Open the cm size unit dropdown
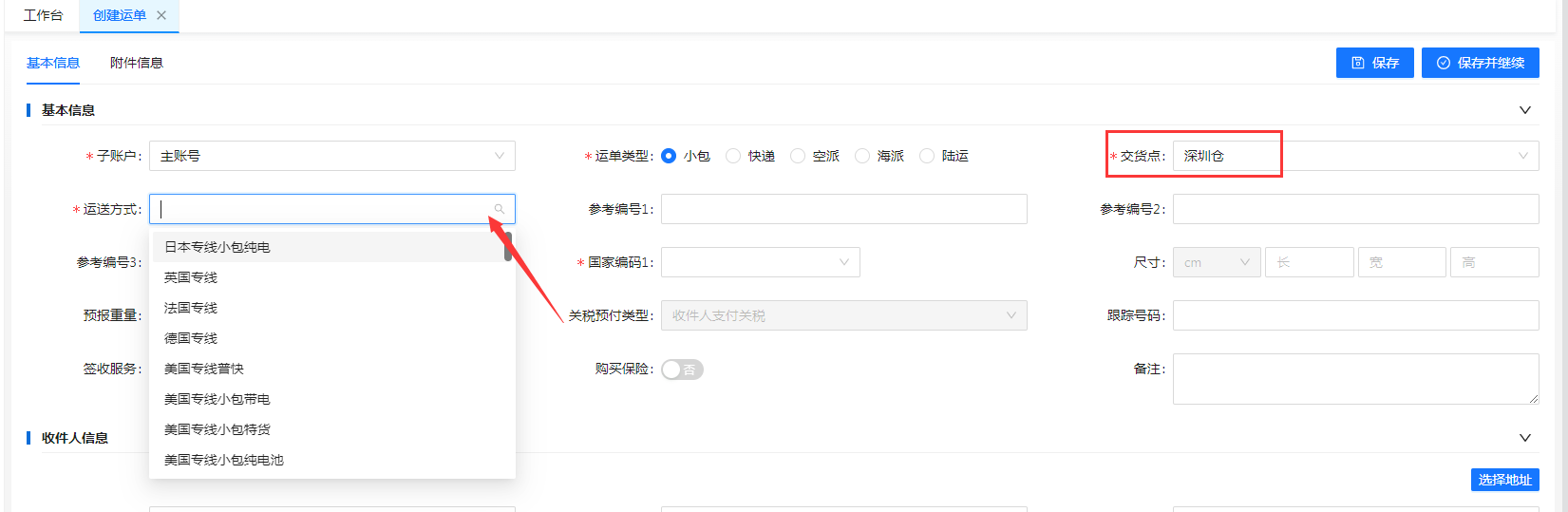This screenshot has width=1568, height=512. 1217,262
